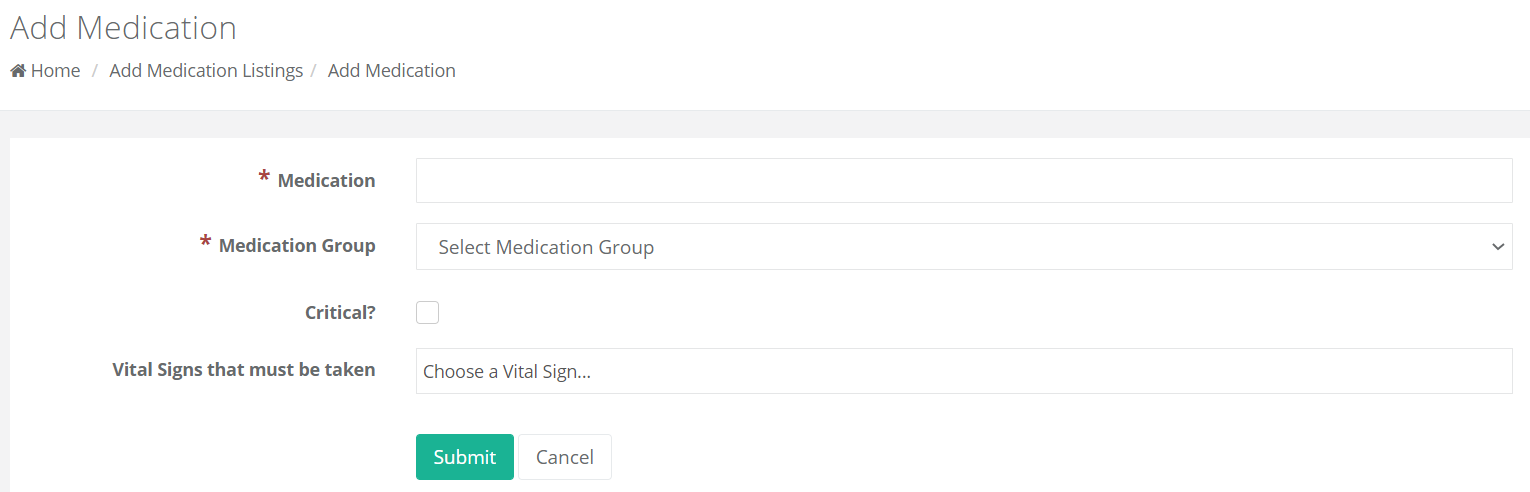The height and width of the screenshot is (492, 1530).
Task: Tick the Critical? checkbox
Action: point(427,313)
